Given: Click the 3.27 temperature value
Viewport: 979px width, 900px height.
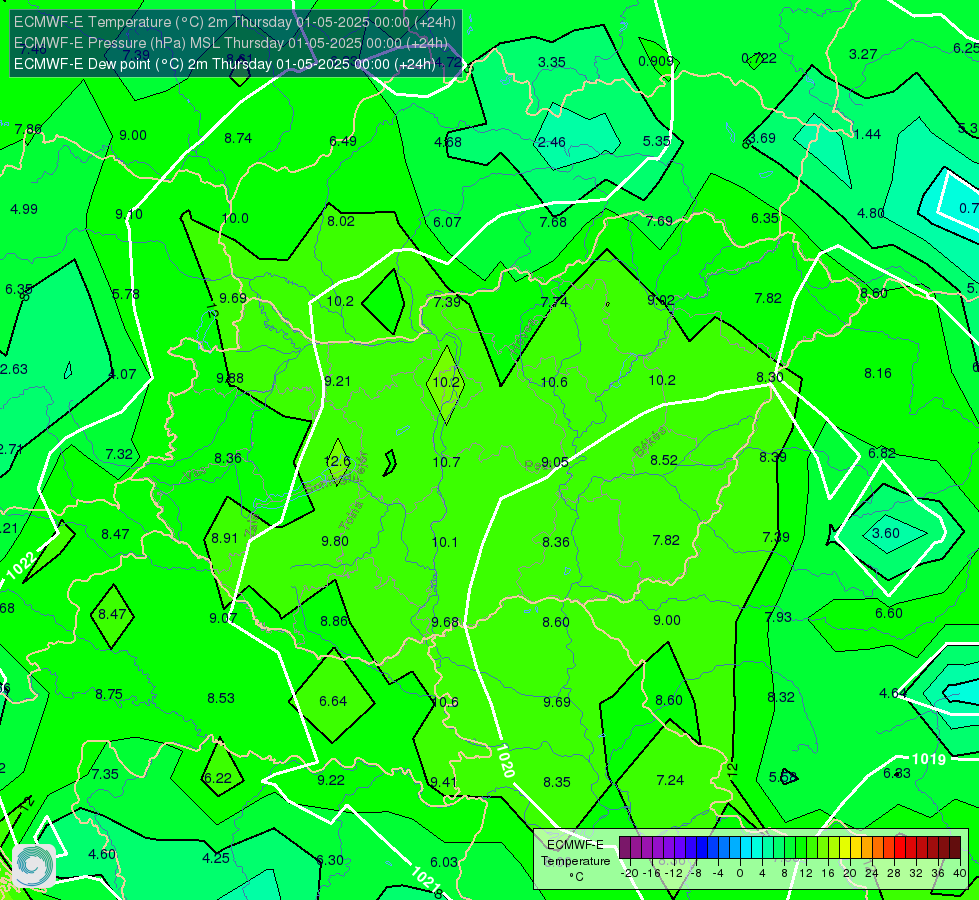Looking at the screenshot, I should [863, 54].
